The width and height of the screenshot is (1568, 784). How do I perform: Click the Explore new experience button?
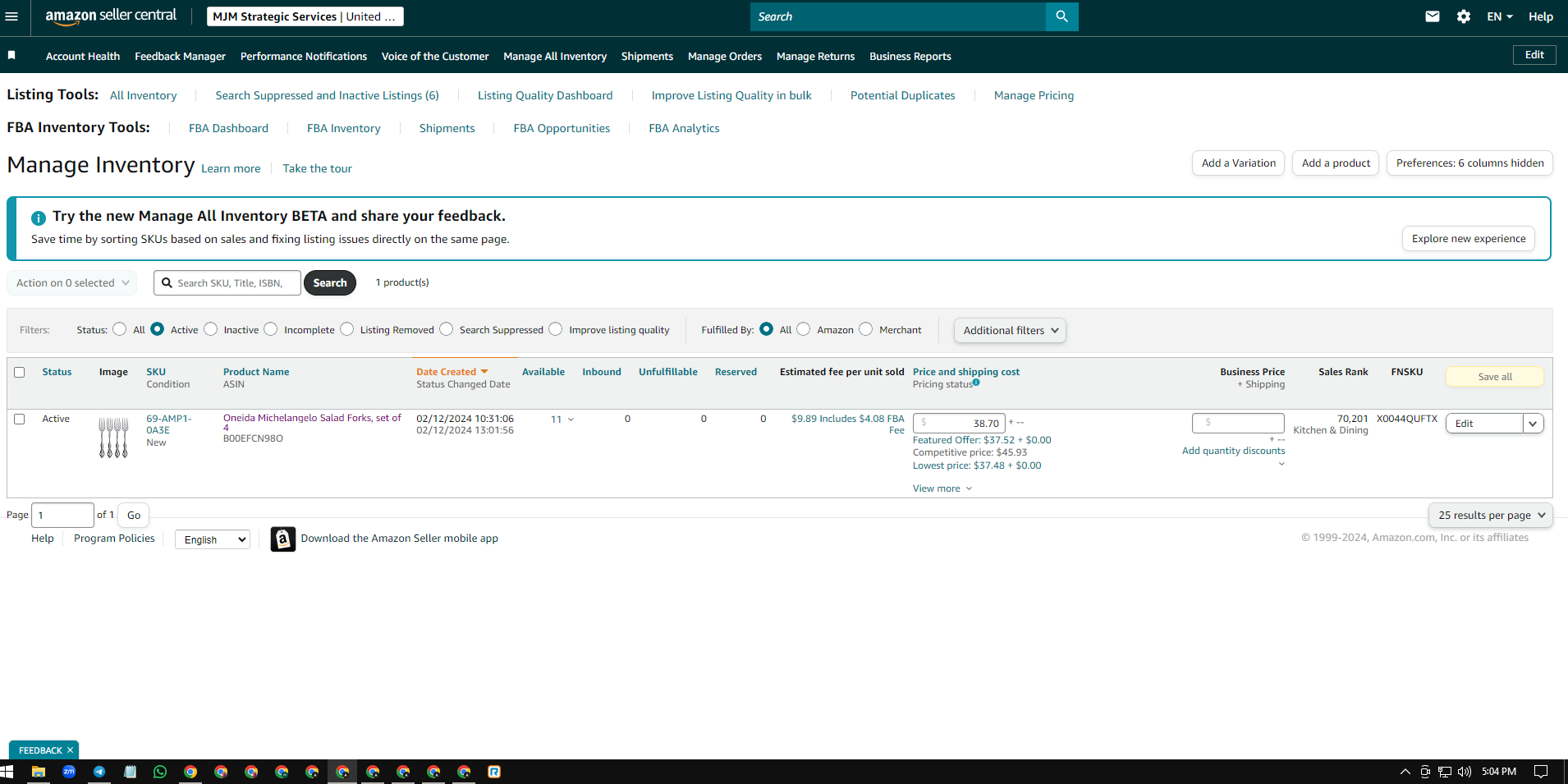[x=1469, y=238]
